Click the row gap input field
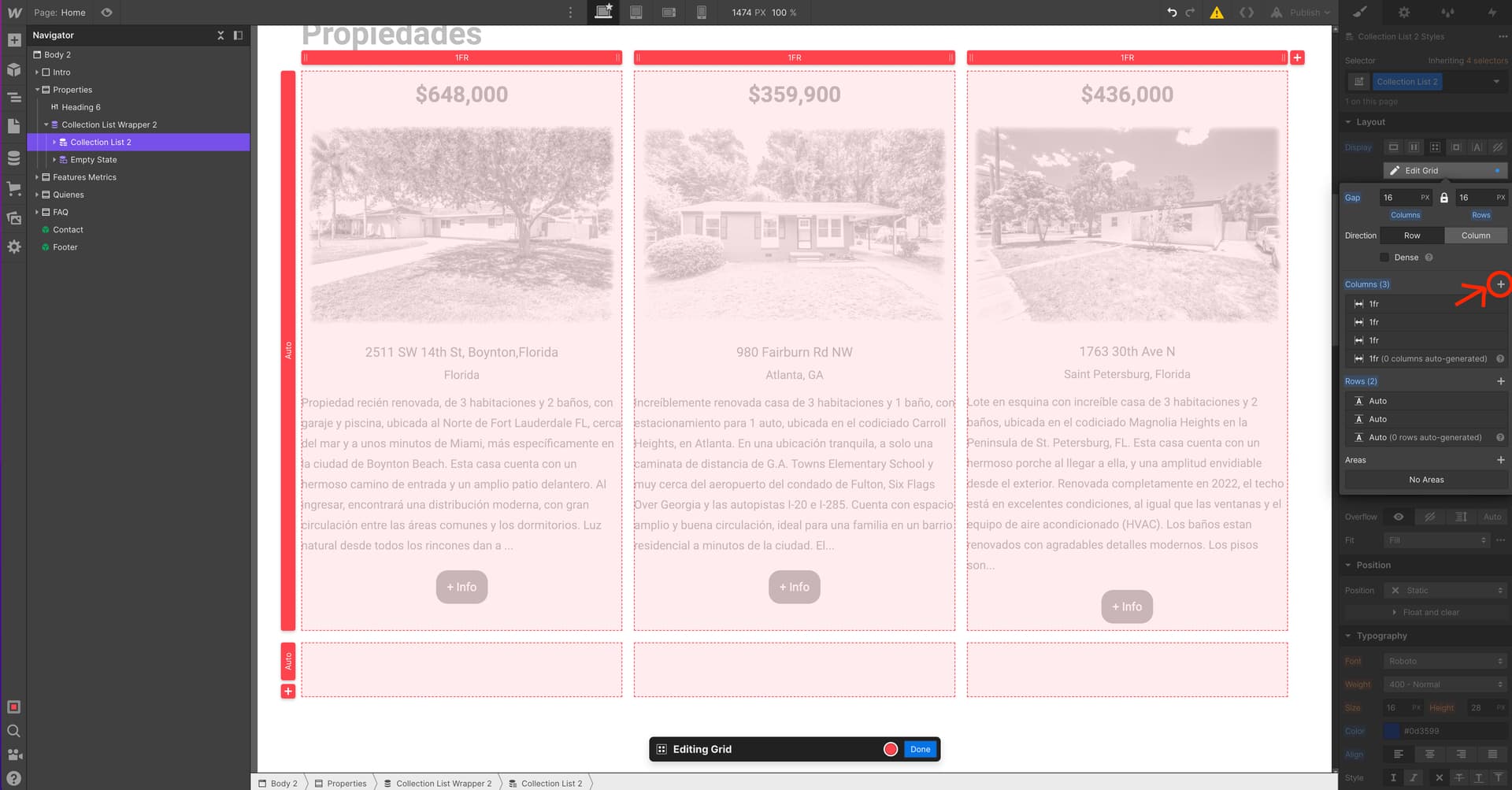 pyautogui.click(x=1480, y=198)
